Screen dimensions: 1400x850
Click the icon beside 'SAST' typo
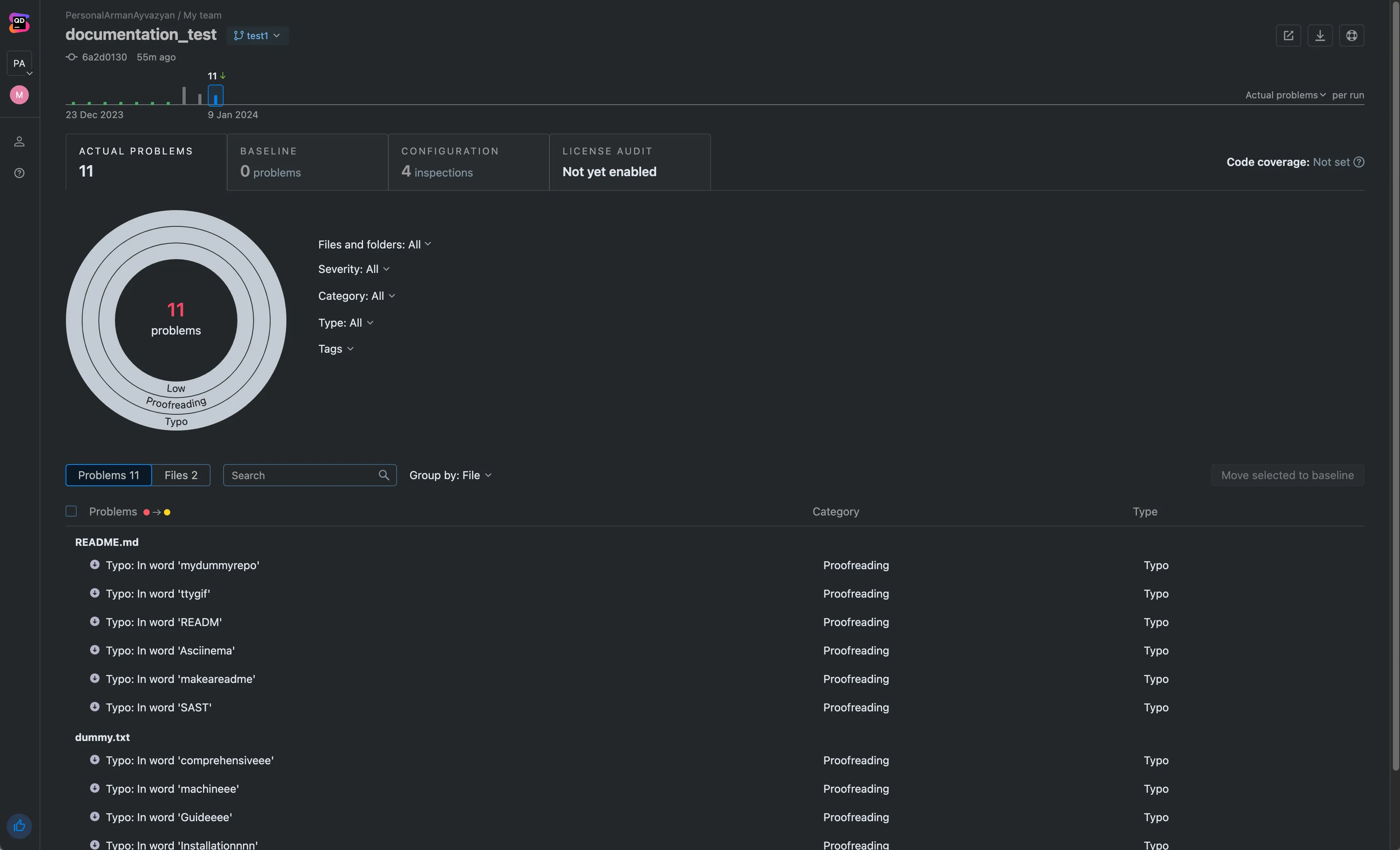pyautogui.click(x=95, y=707)
